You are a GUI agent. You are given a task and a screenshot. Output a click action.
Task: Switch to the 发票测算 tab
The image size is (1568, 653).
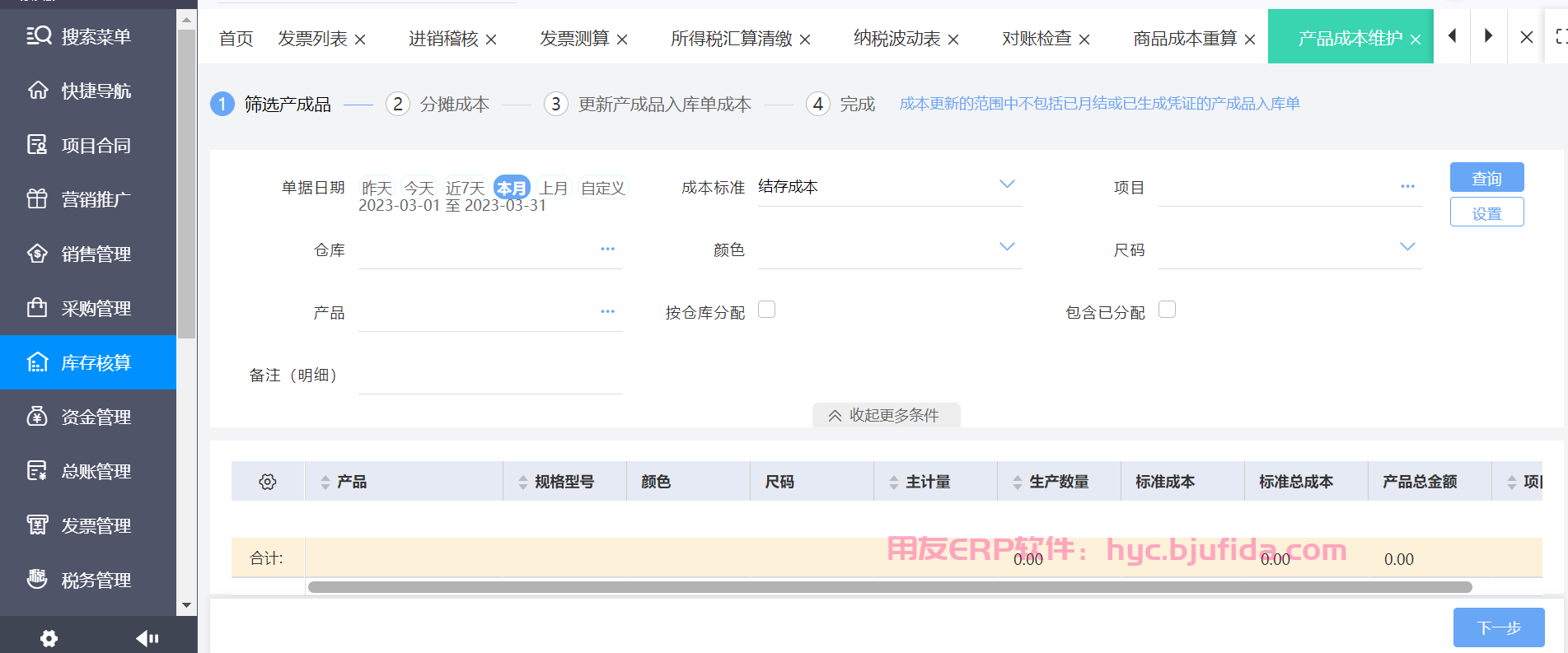574,39
